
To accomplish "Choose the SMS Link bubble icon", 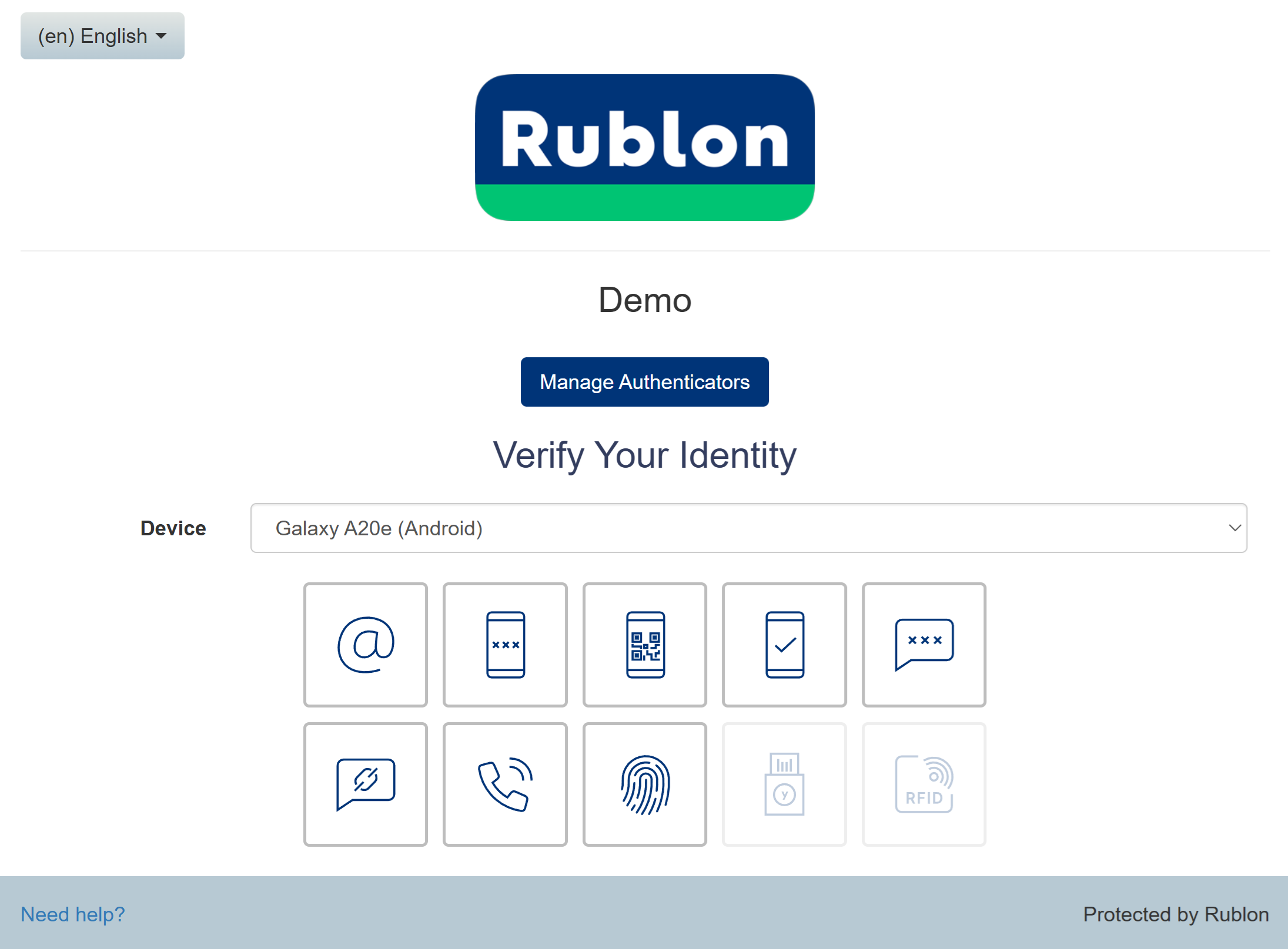I will point(365,784).
